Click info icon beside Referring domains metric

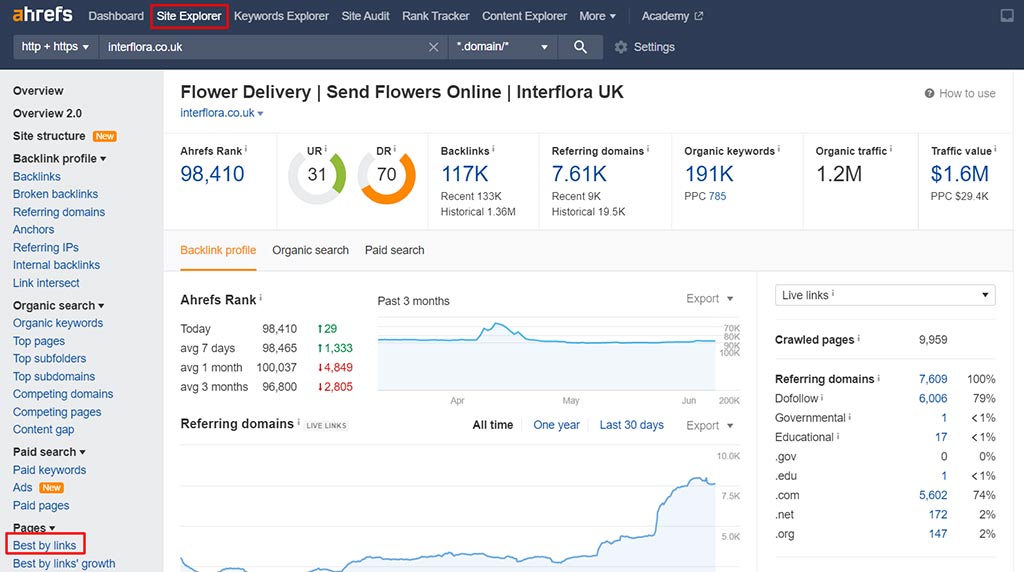pyautogui.click(x=648, y=150)
